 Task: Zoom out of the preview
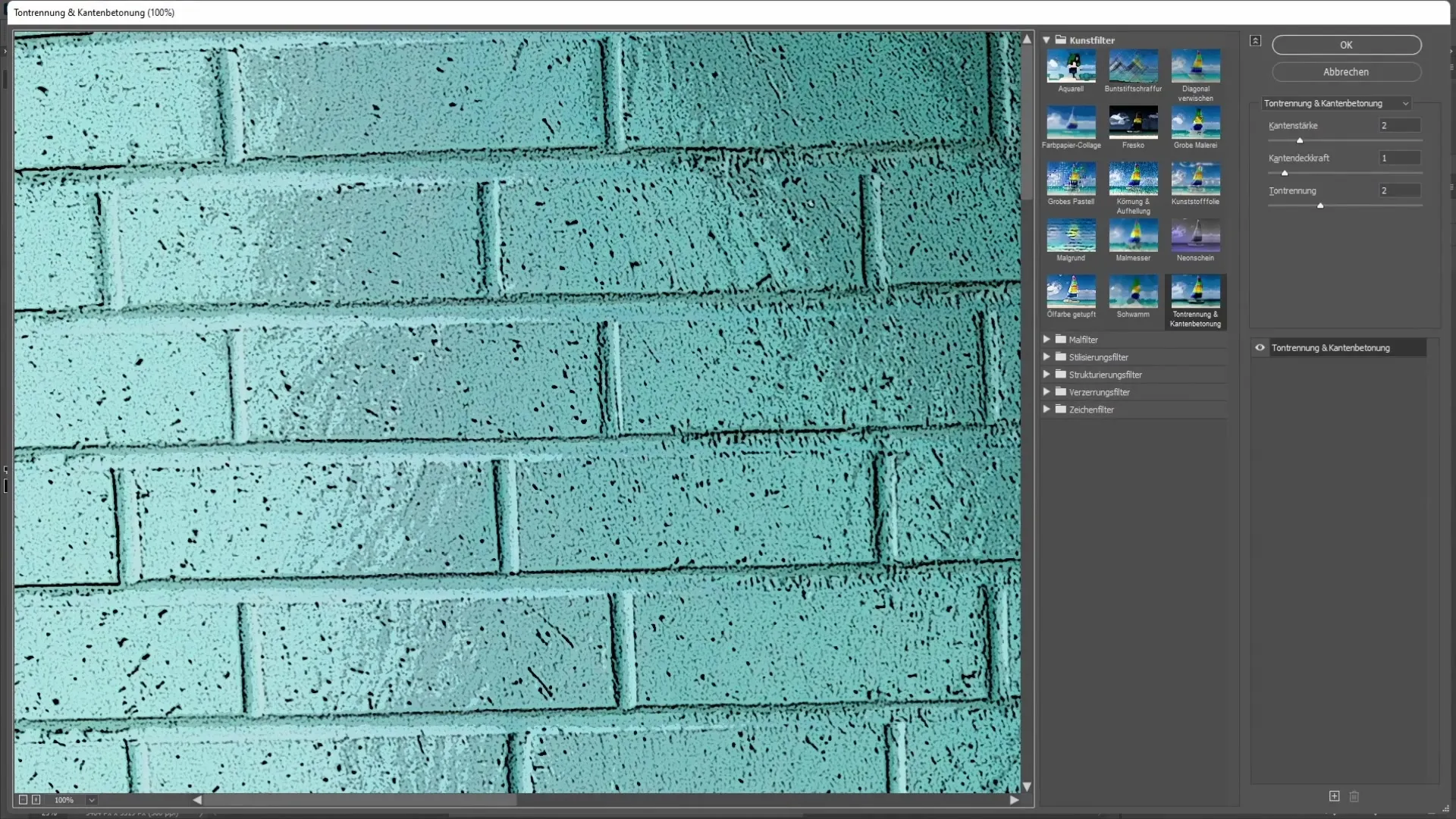(x=23, y=800)
